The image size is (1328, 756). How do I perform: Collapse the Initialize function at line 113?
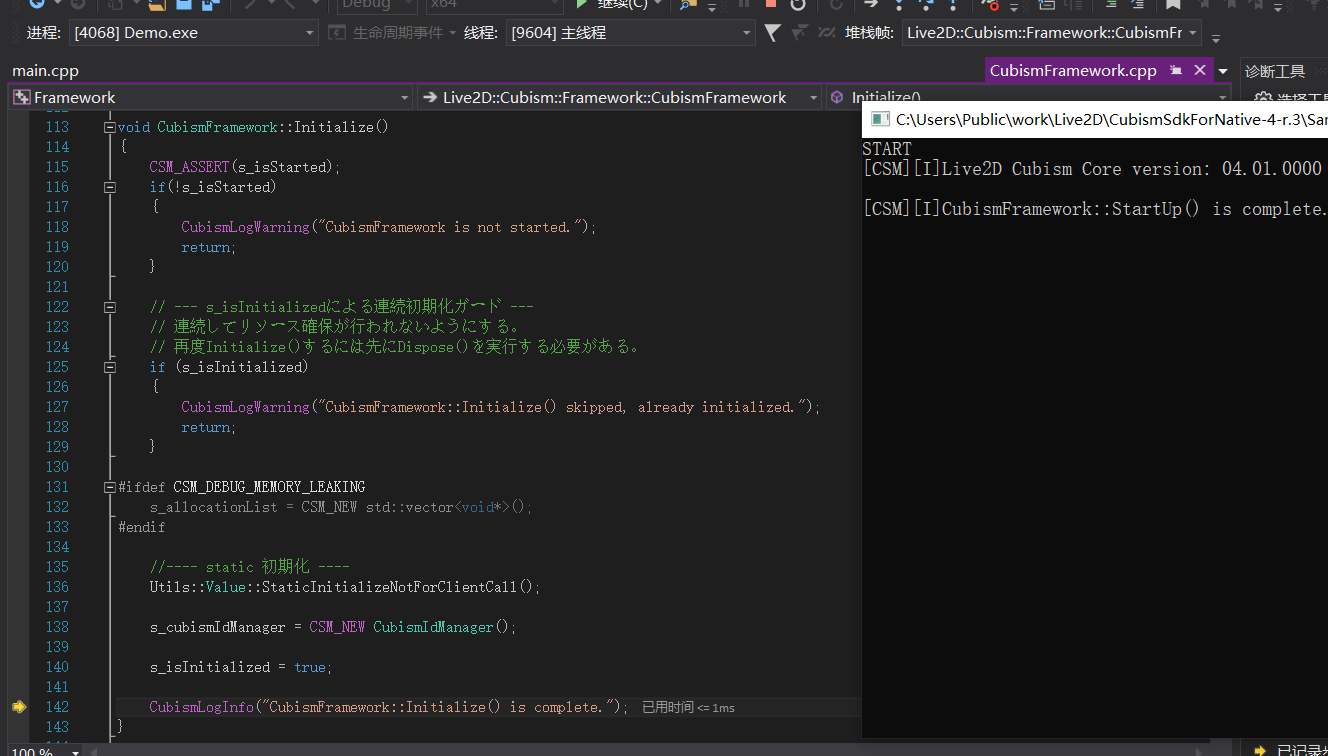[x=110, y=127]
